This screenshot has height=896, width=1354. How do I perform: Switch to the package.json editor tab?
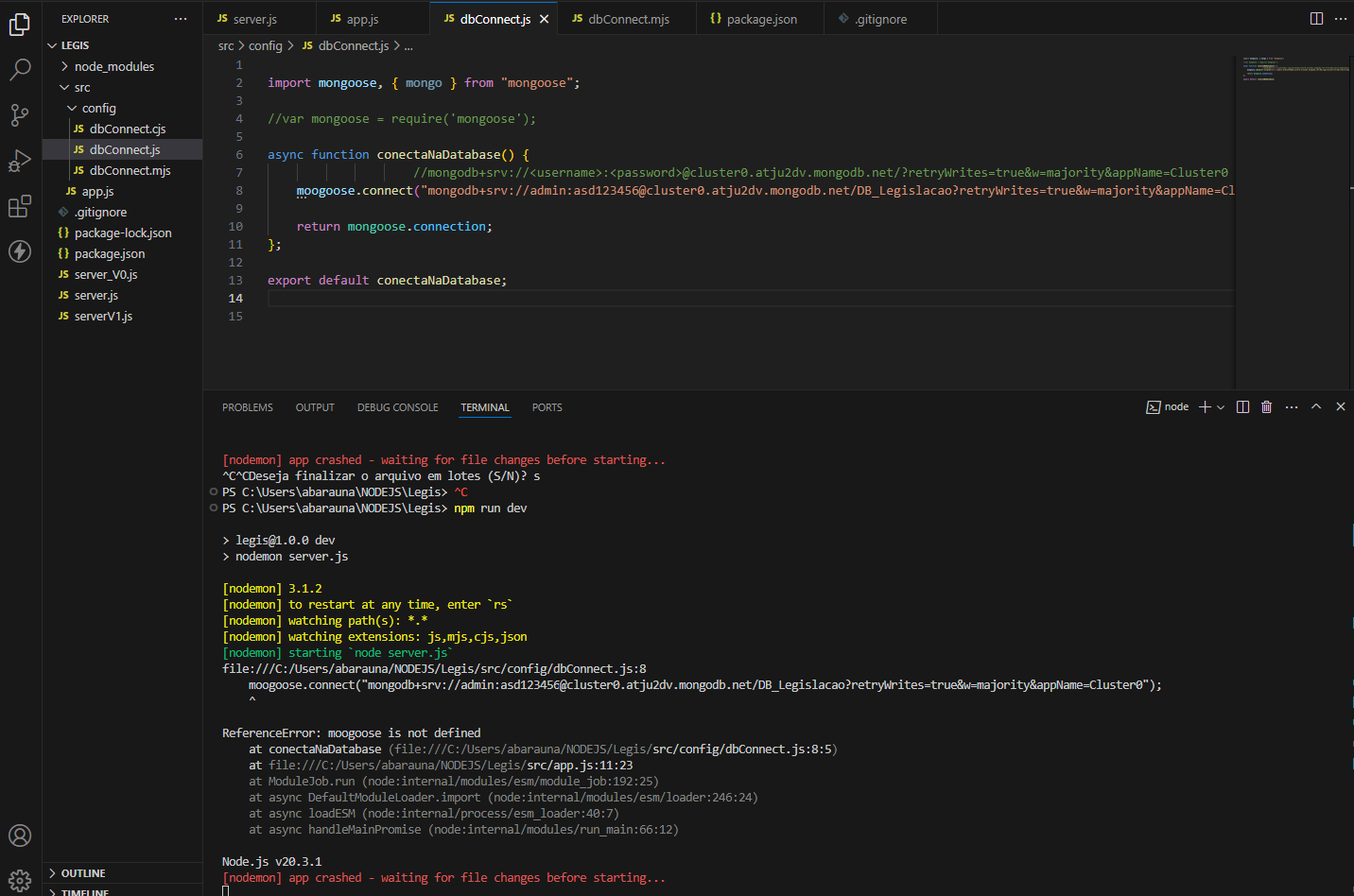pyautogui.click(x=760, y=19)
